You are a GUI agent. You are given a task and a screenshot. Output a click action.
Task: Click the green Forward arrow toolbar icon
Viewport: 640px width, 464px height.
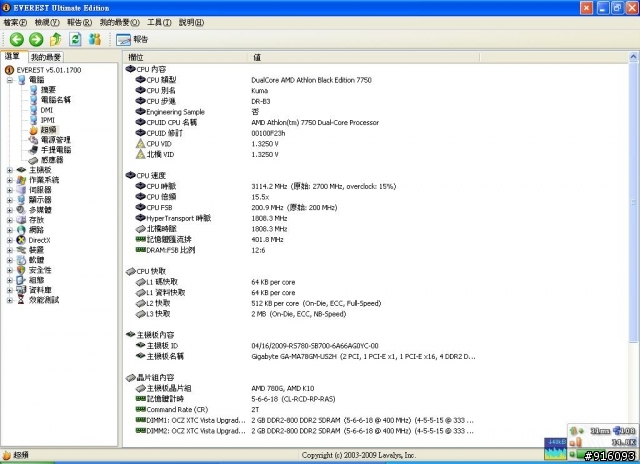coord(36,40)
